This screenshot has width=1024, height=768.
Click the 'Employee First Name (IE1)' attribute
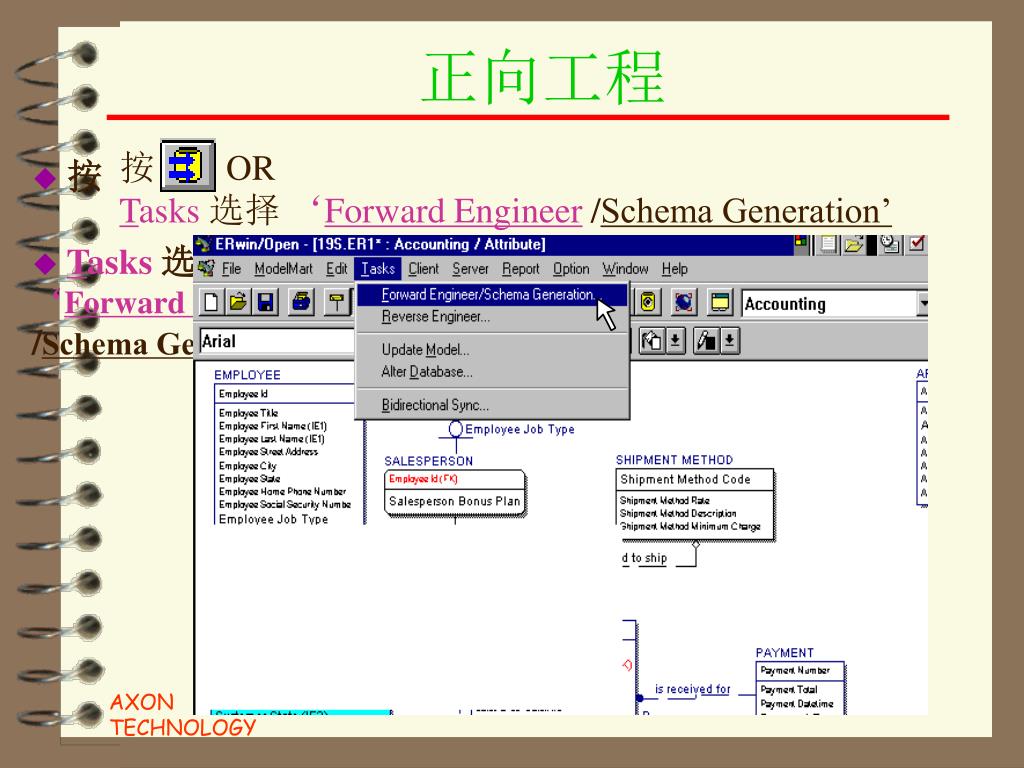[x=272, y=426]
